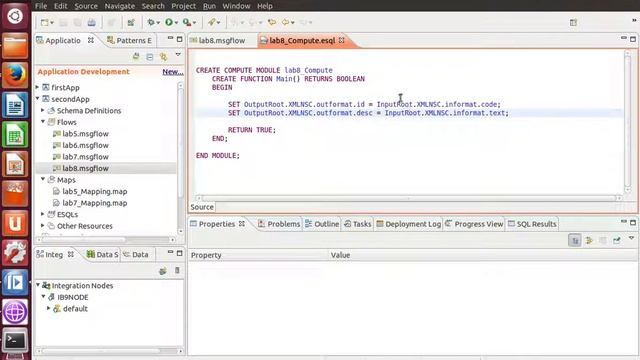Click the Source tab below the editor

[202, 207]
